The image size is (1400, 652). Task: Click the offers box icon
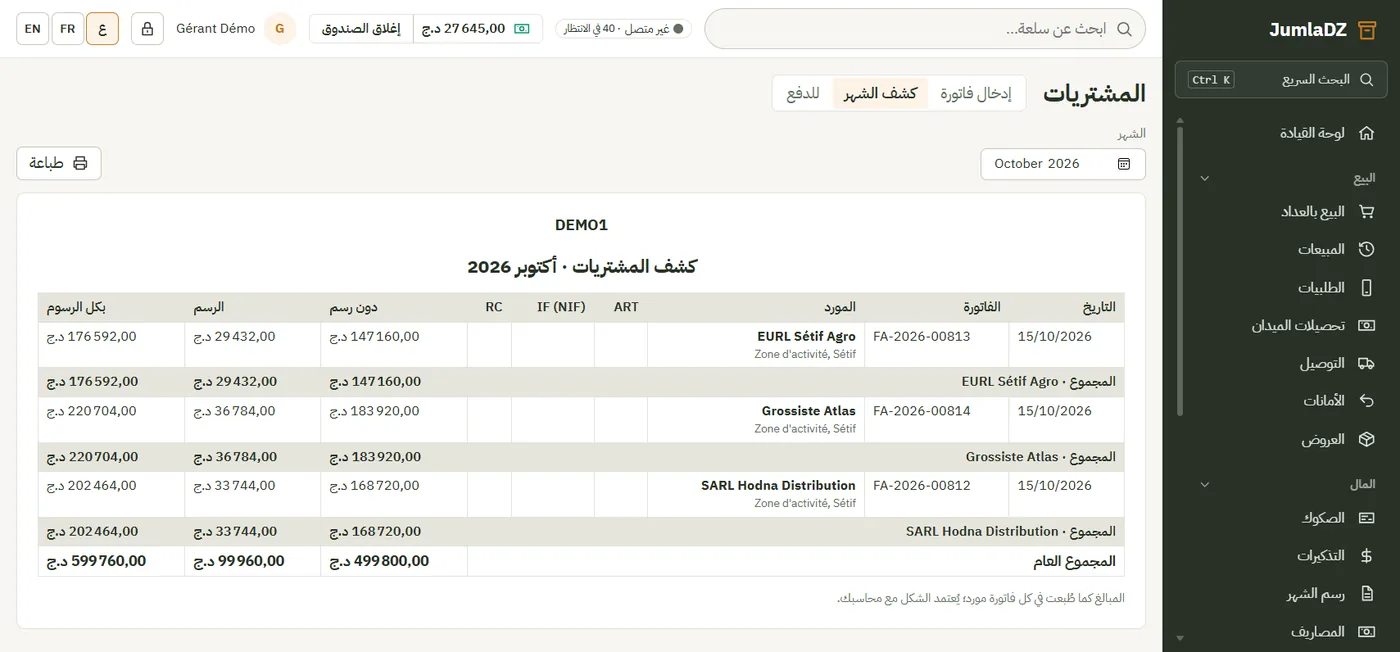(x=1366, y=439)
